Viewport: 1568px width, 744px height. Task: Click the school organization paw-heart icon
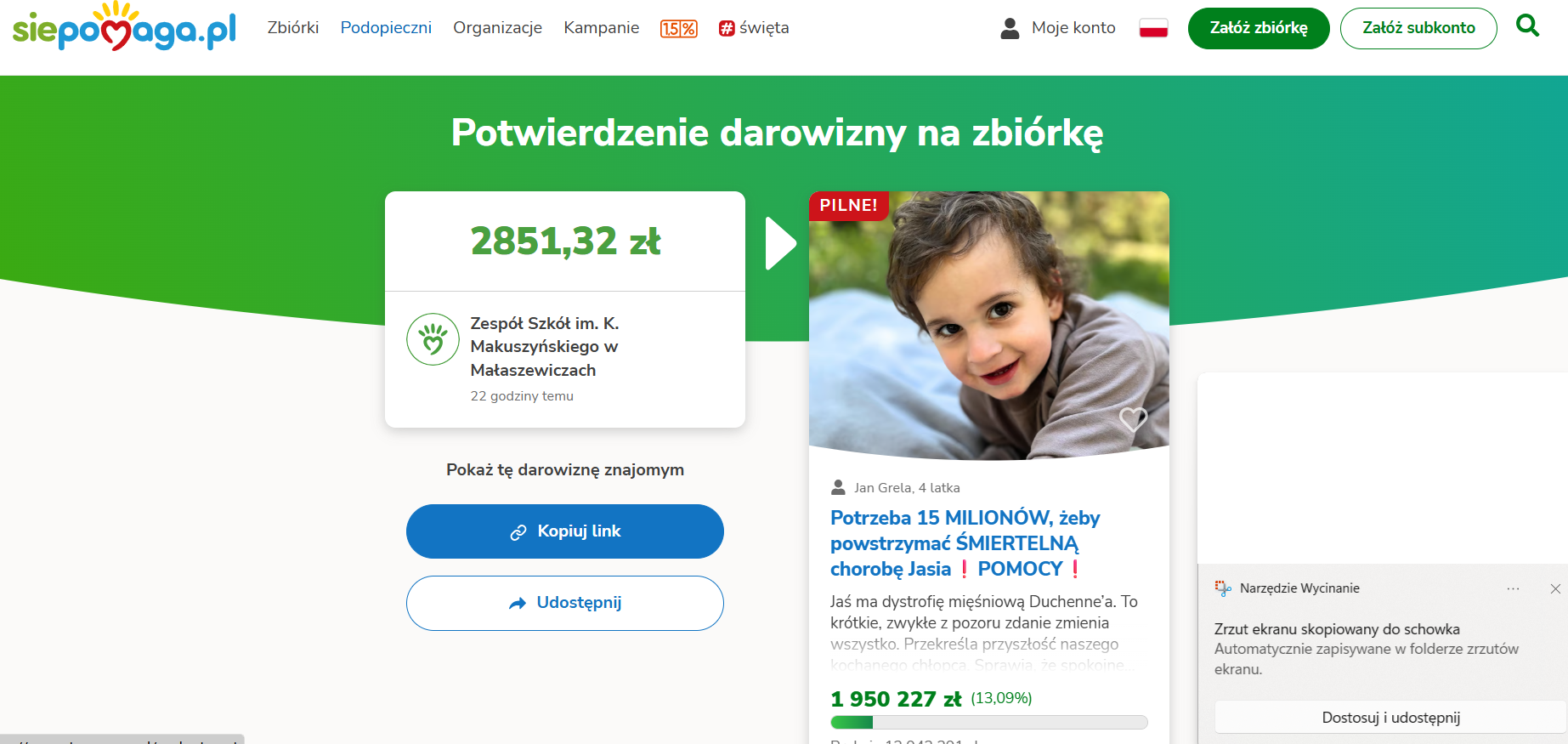pyautogui.click(x=433, y=339)
